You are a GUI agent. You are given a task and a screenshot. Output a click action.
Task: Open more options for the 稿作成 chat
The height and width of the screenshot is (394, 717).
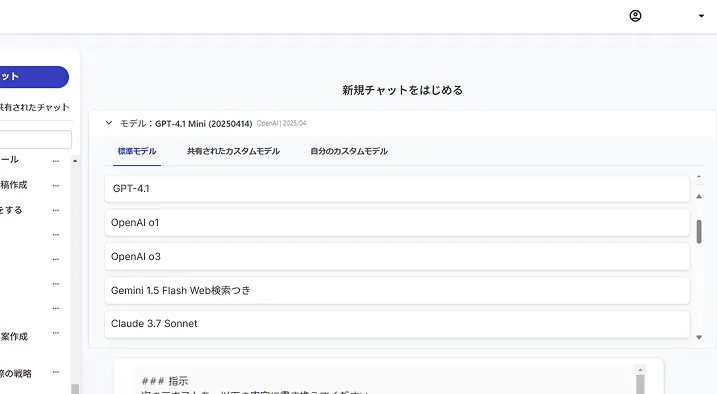coord(56,186)
